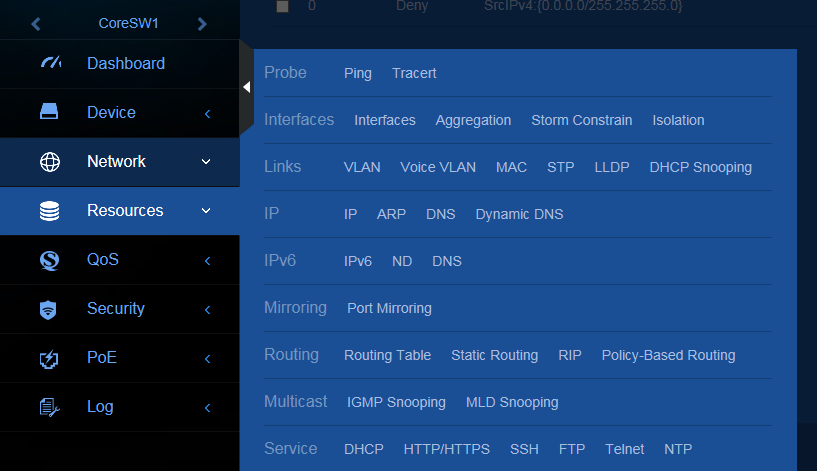
Task: Click the PoE power icon
Action: (49, 358)
